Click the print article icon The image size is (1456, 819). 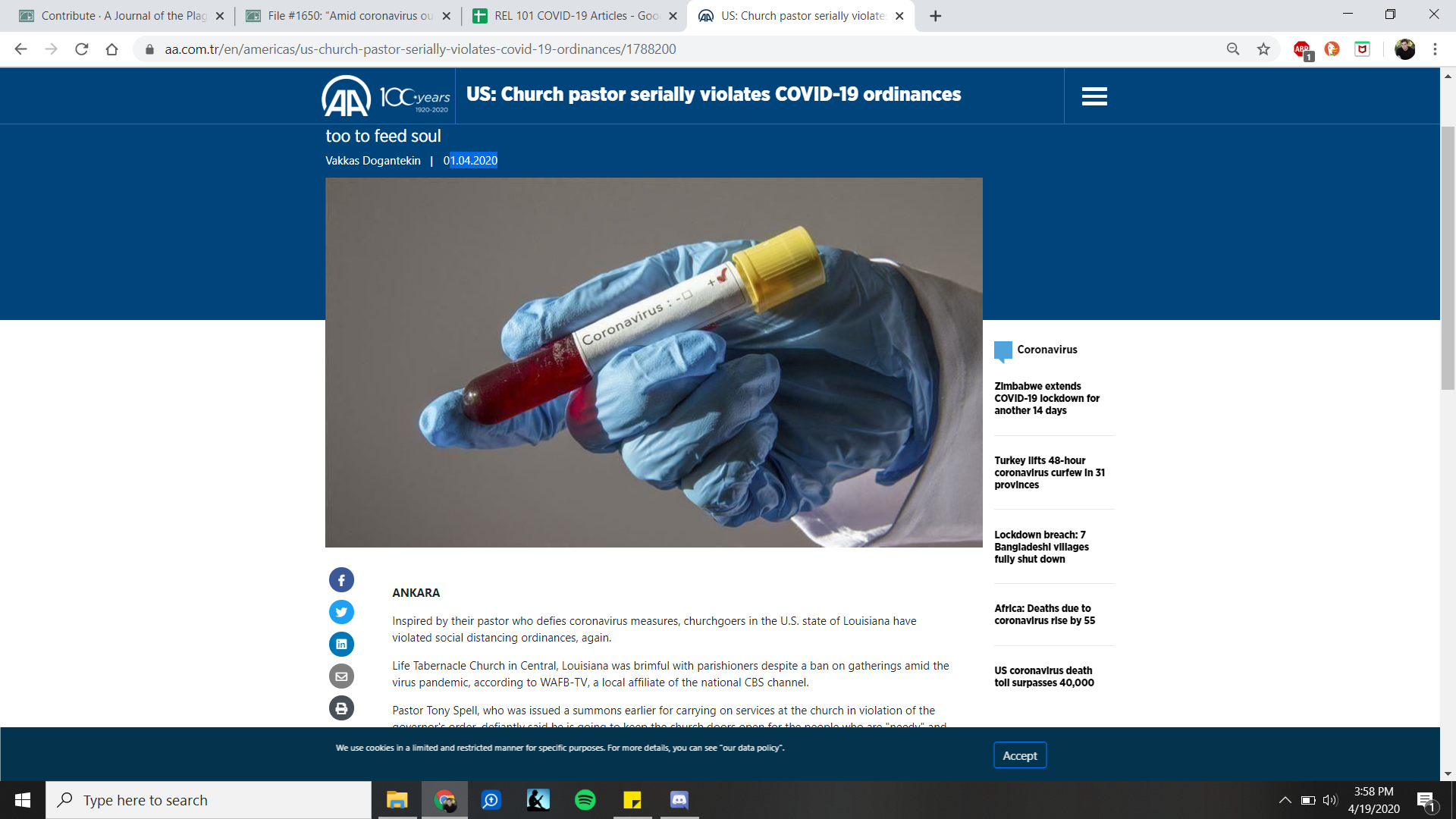point(341,708)
